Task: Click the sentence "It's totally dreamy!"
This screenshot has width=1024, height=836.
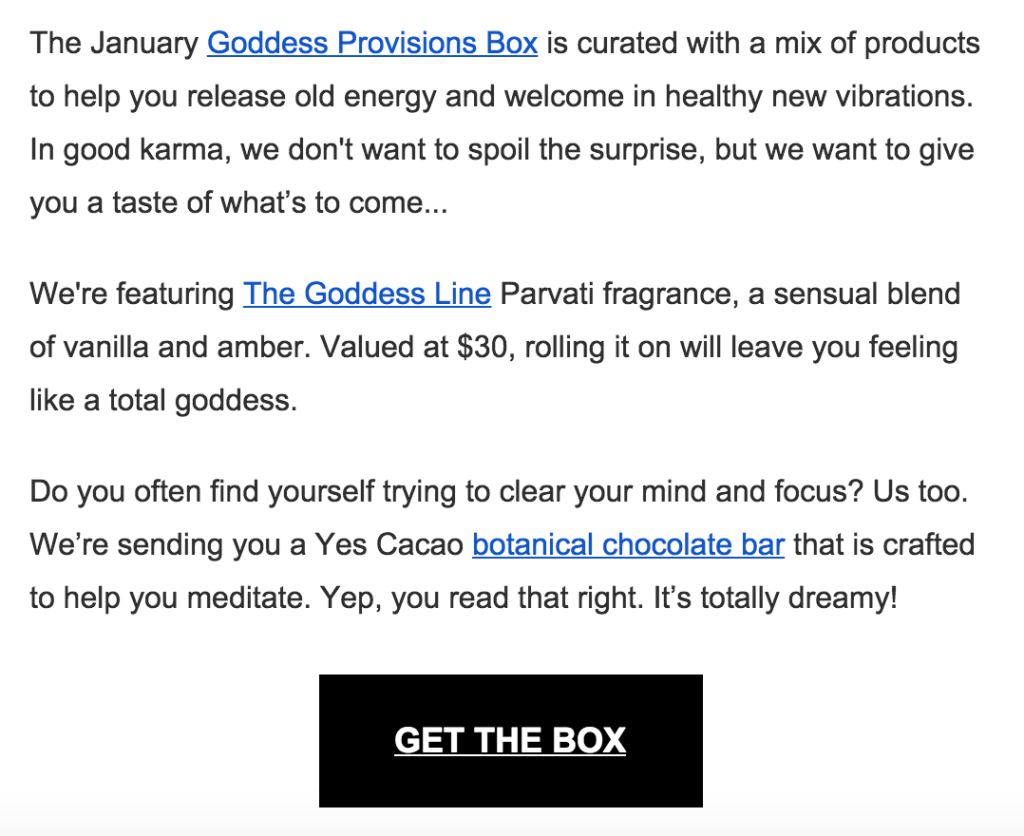Action: click(x=776, y=597)
